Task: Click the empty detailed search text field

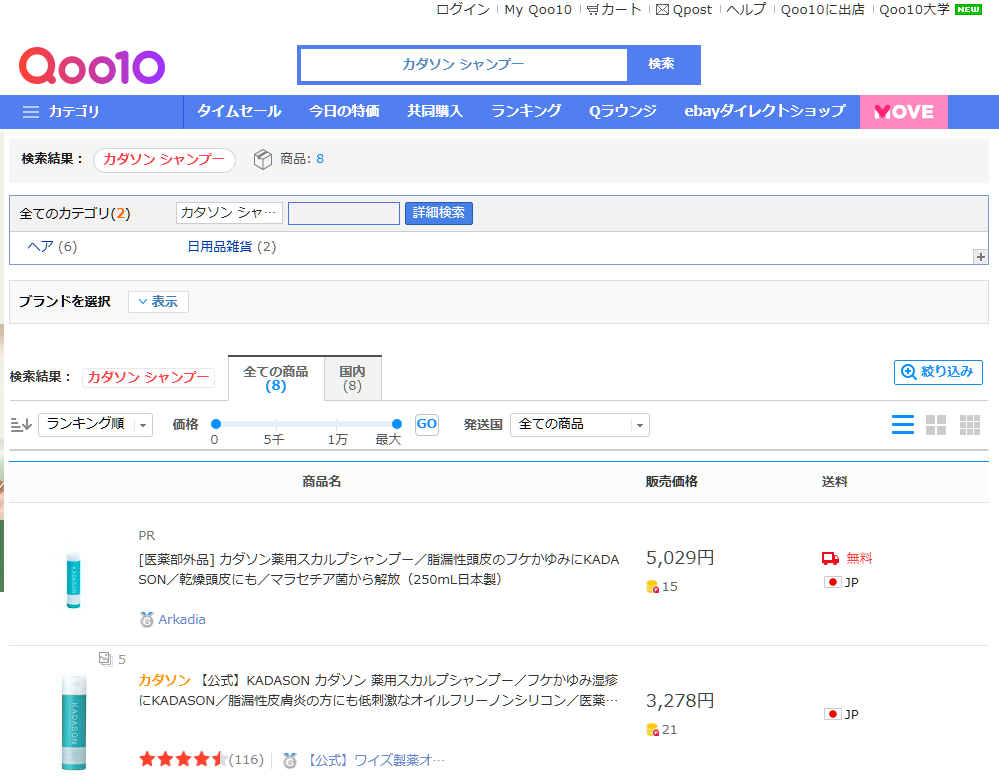Action: [x=344, y=213]
